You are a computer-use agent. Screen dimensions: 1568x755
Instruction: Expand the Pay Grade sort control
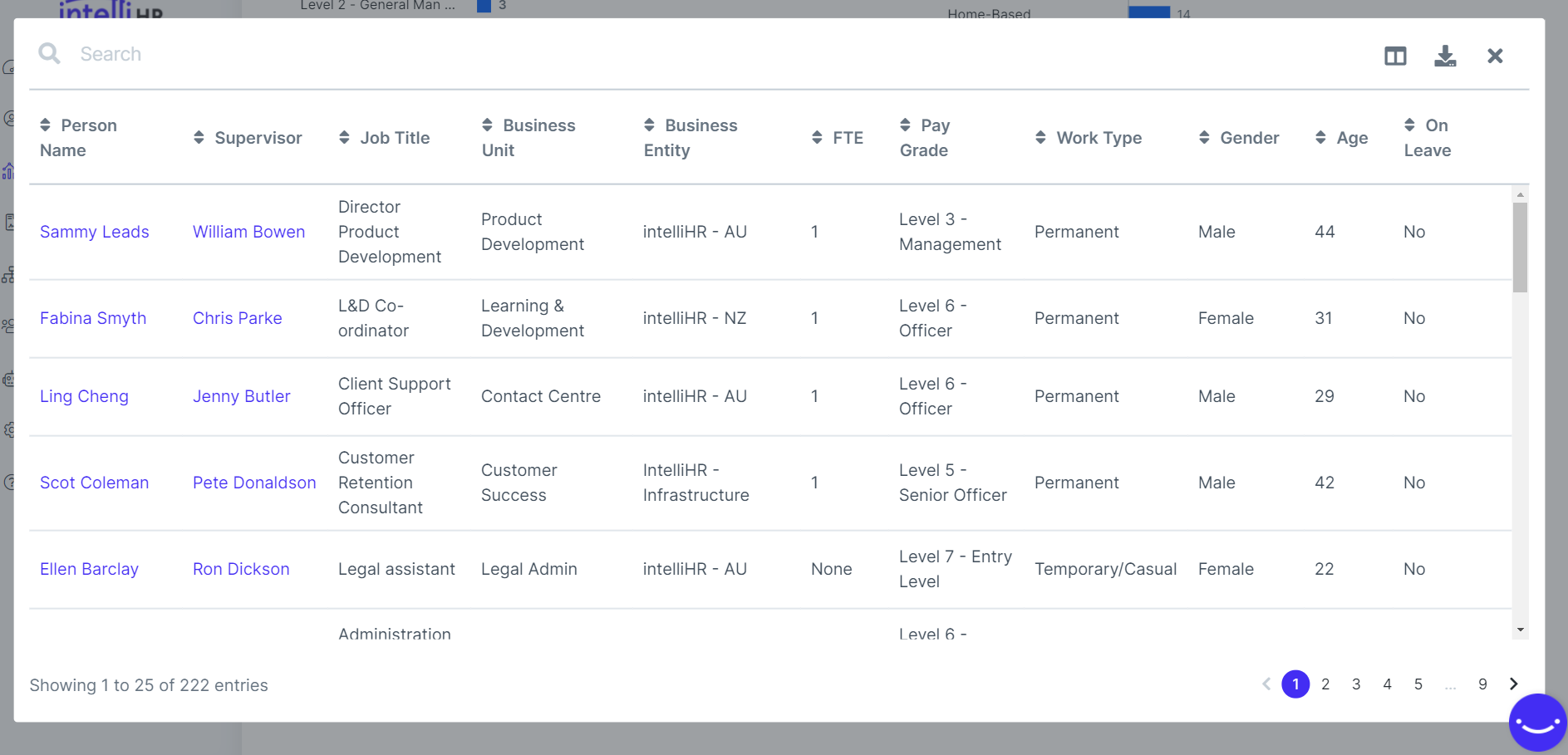[x=905, y=125]
